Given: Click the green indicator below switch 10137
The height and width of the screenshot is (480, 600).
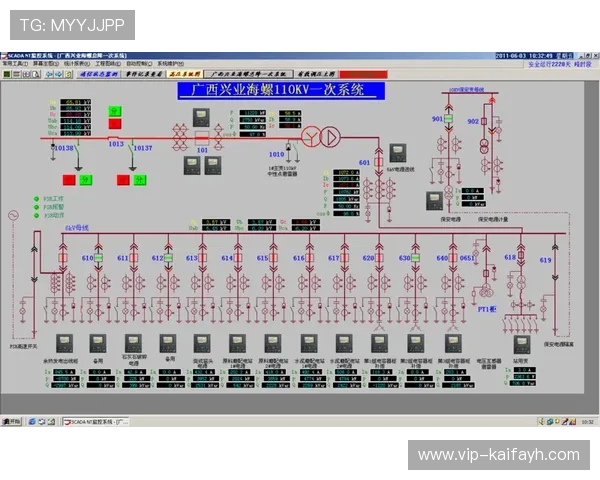Looking at the screenshot, I should 139,180.
